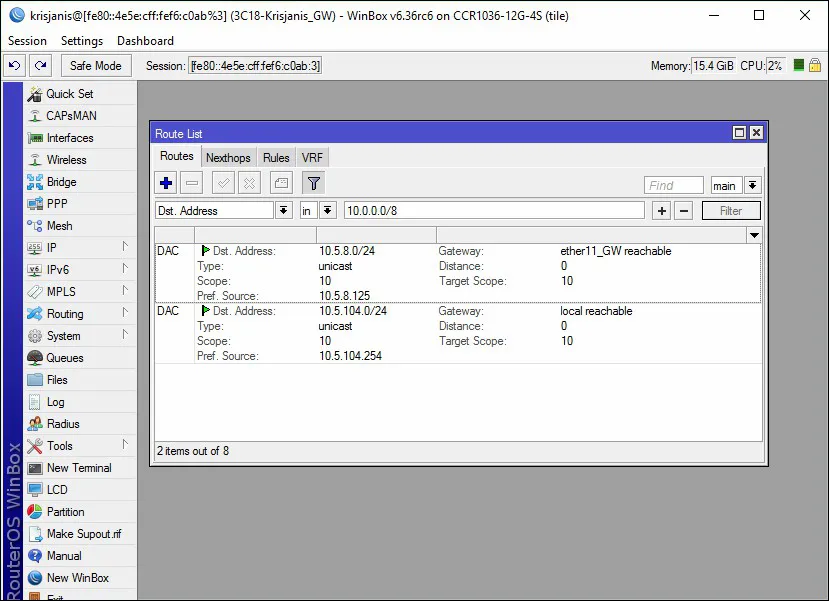The height and width of the screenshot is (601, 829).
Task: Open New Terminal from the sidebar
Action: 79,468
